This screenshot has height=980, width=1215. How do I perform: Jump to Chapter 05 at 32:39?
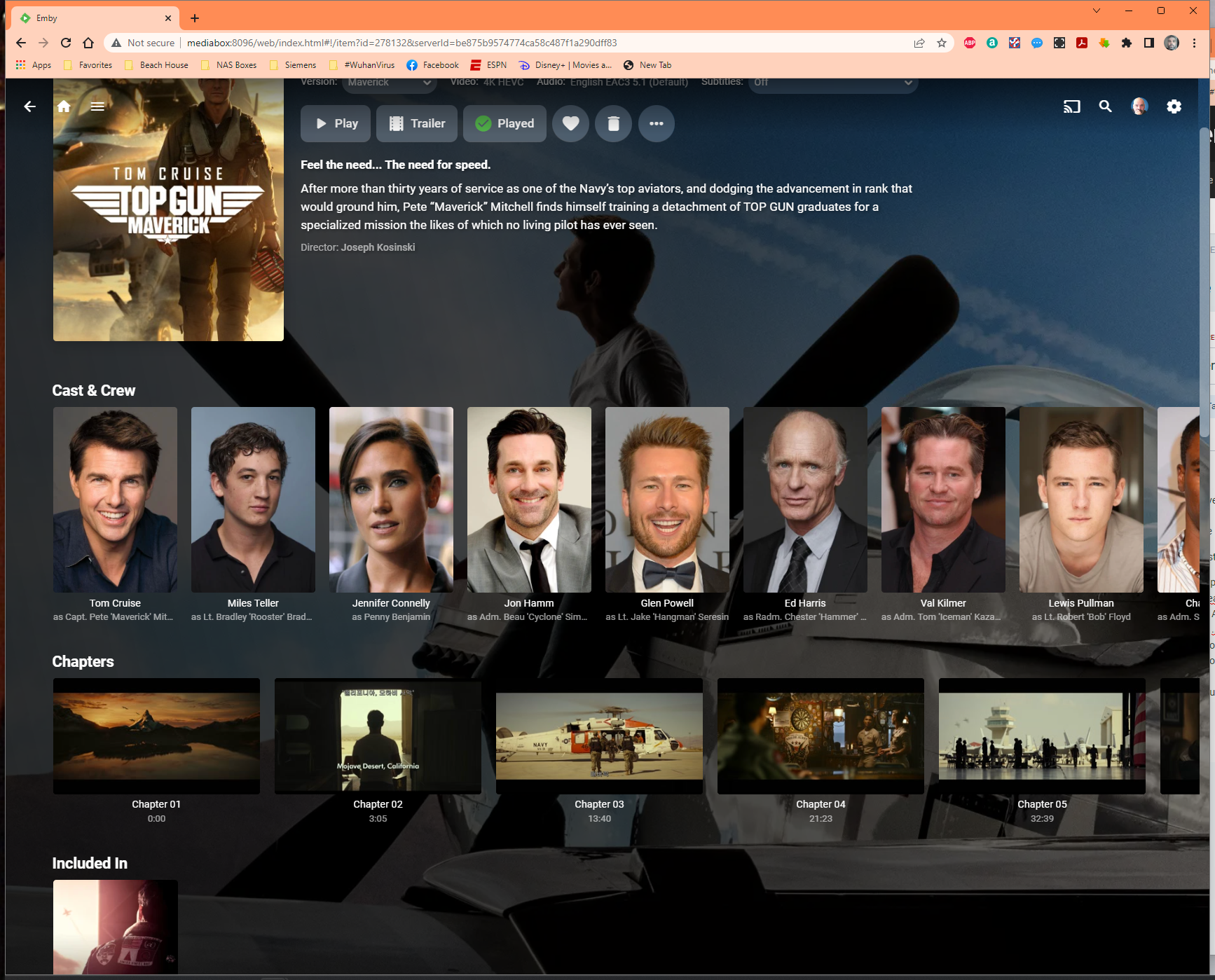pyautogui.click(x=1042, y=736)
